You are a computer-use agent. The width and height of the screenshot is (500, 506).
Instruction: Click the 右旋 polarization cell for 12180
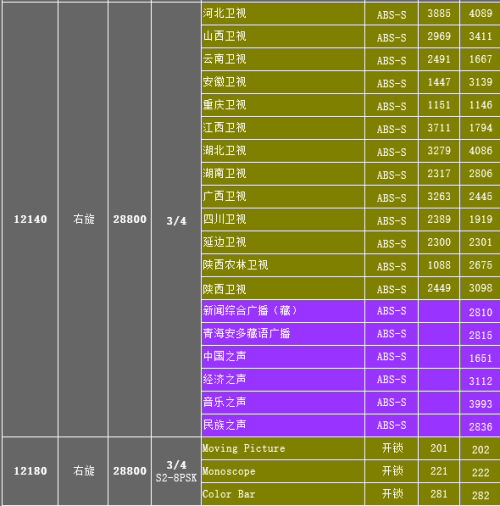[84, 471]
